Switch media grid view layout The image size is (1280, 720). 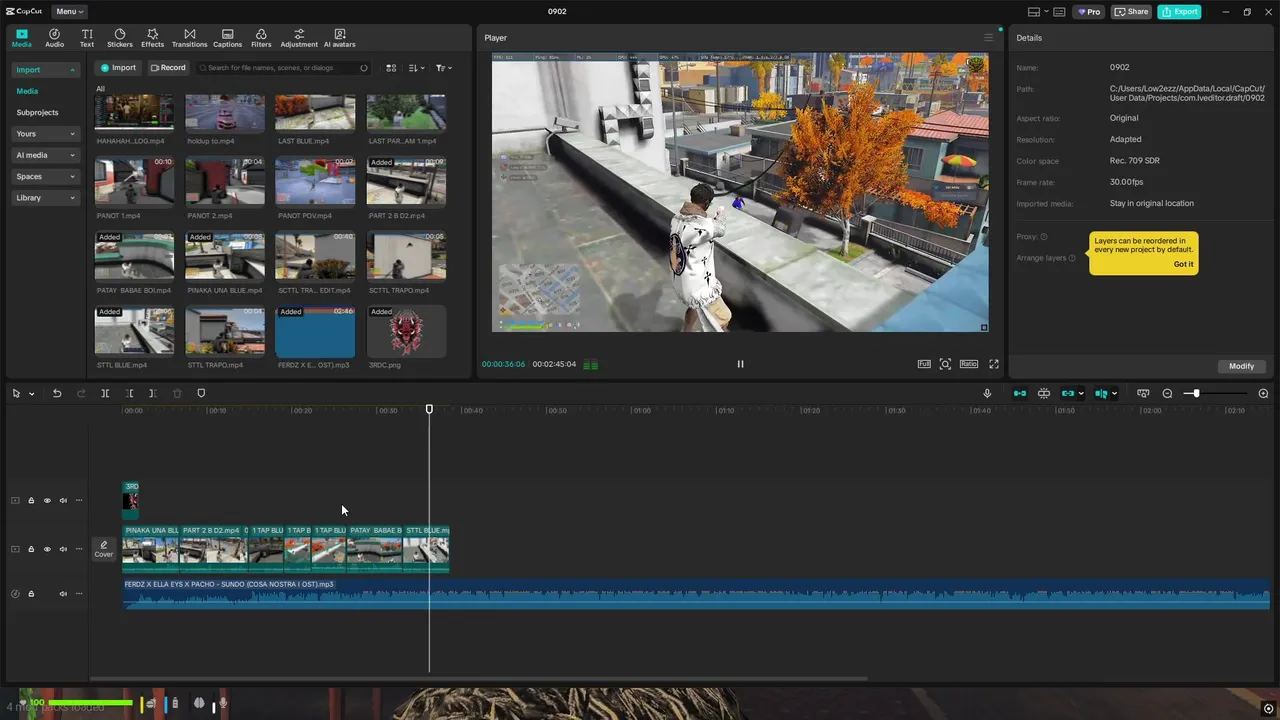tap(391, 68)
